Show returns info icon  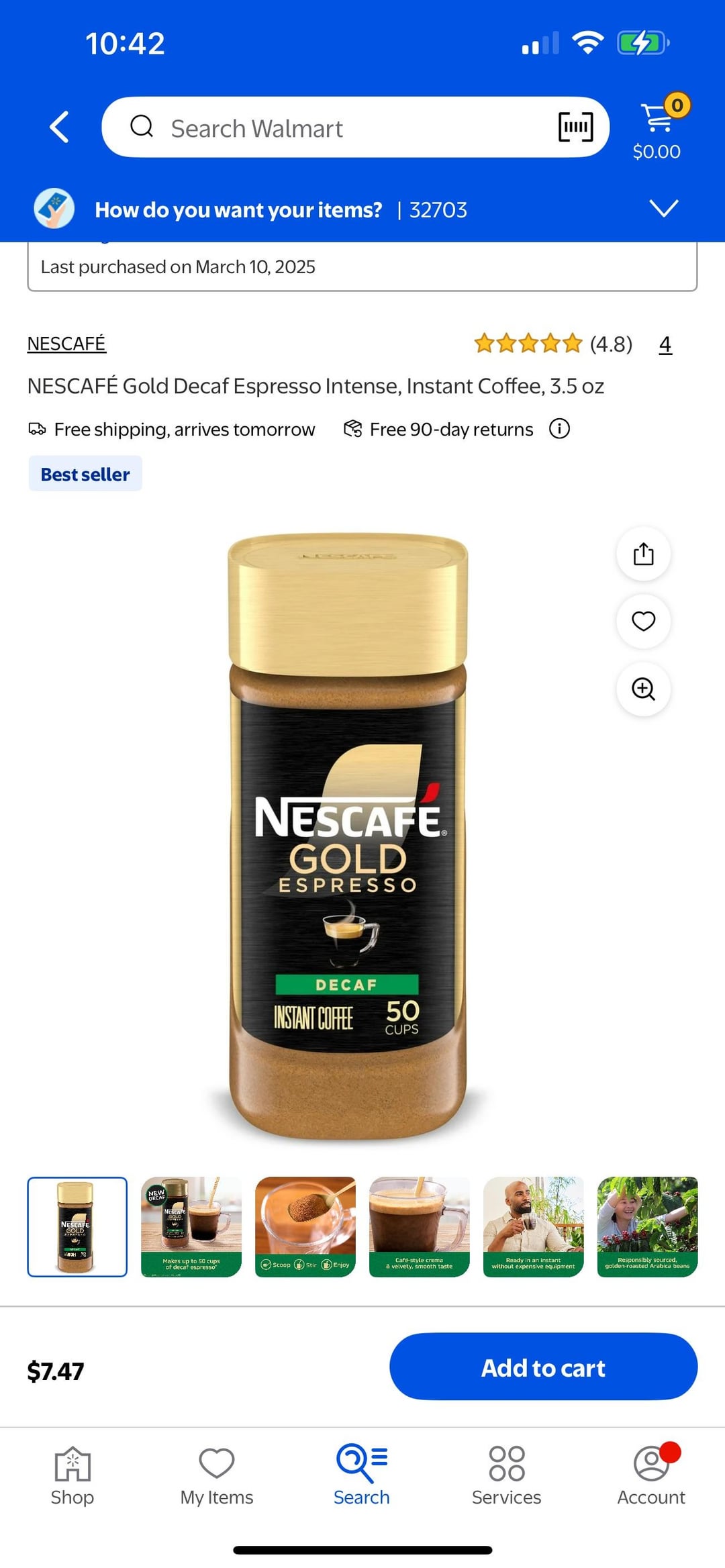[x=559, y=428]
